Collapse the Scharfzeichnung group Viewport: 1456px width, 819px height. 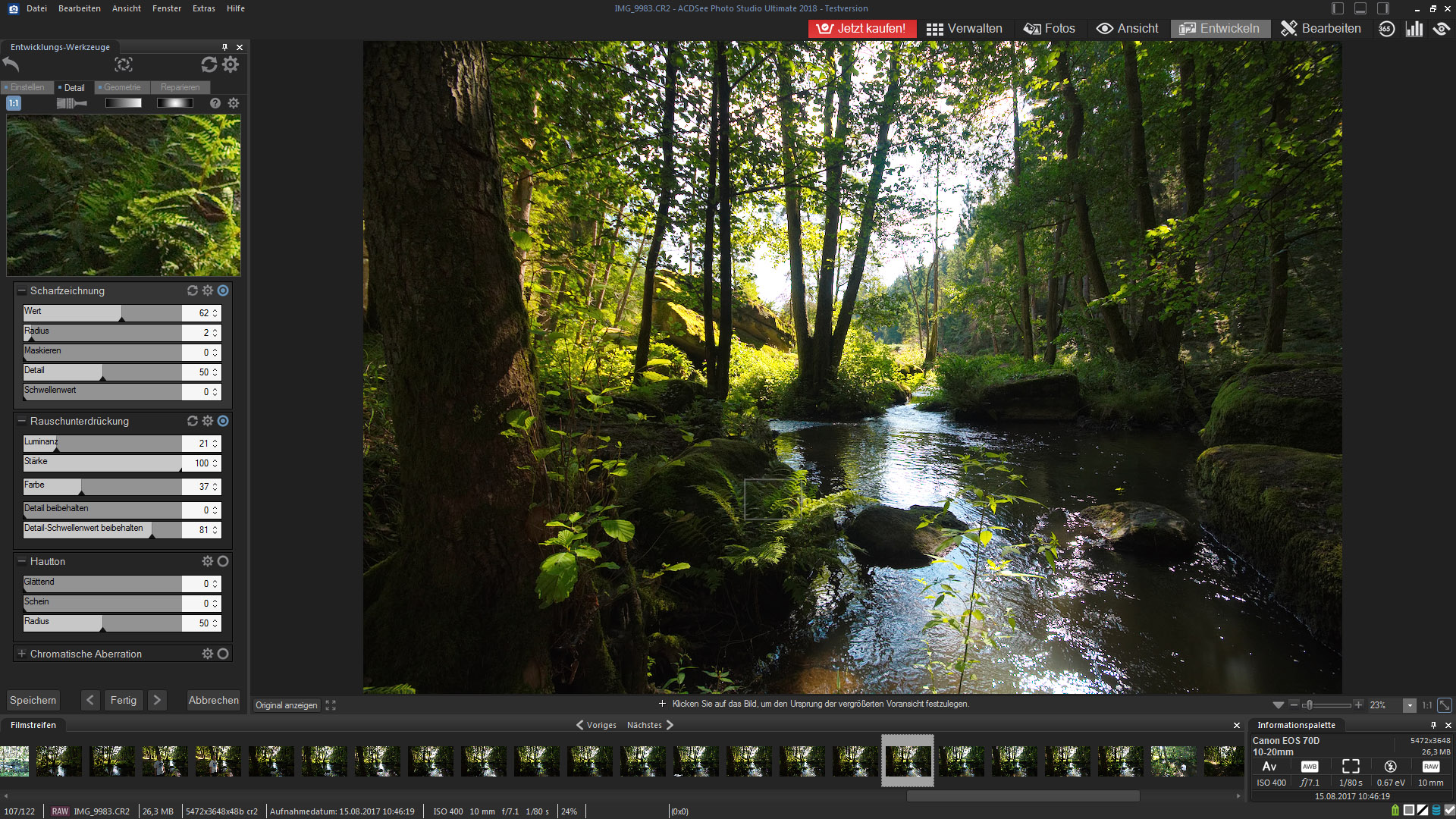pyautogui.click(x=22, y=290)
